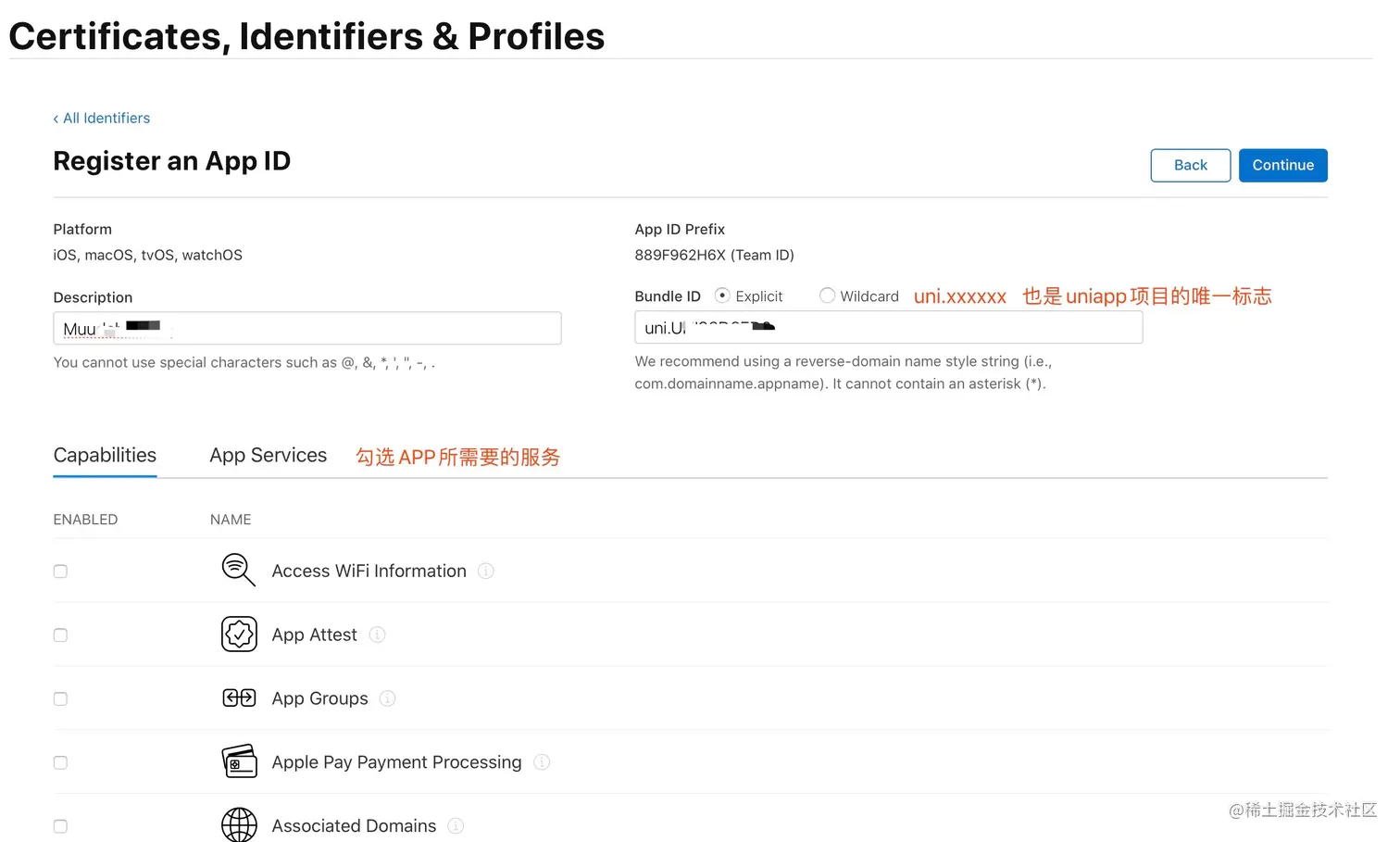Click the Access WiFi Information icon
This screenshot has height=842, width=1400.
[x=238, y=570]
